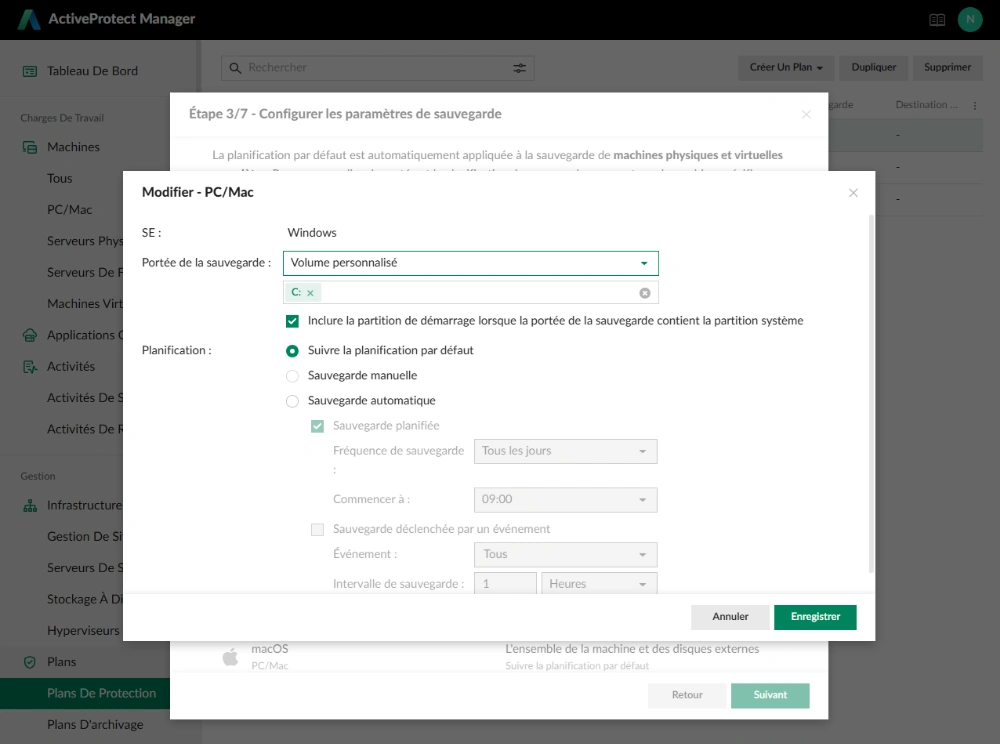Uncheck Inclure la partition de démarrage
This screenshot has height=744, width=1000.
pyautogui.click(x=292, y=321)
